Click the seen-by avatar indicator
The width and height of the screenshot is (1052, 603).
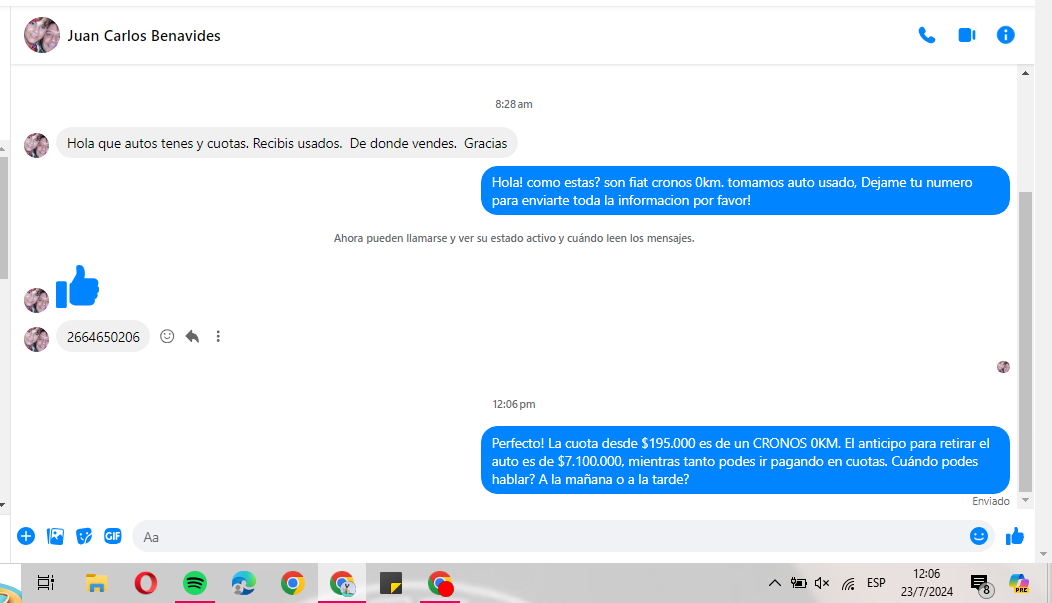(1003, 367)
